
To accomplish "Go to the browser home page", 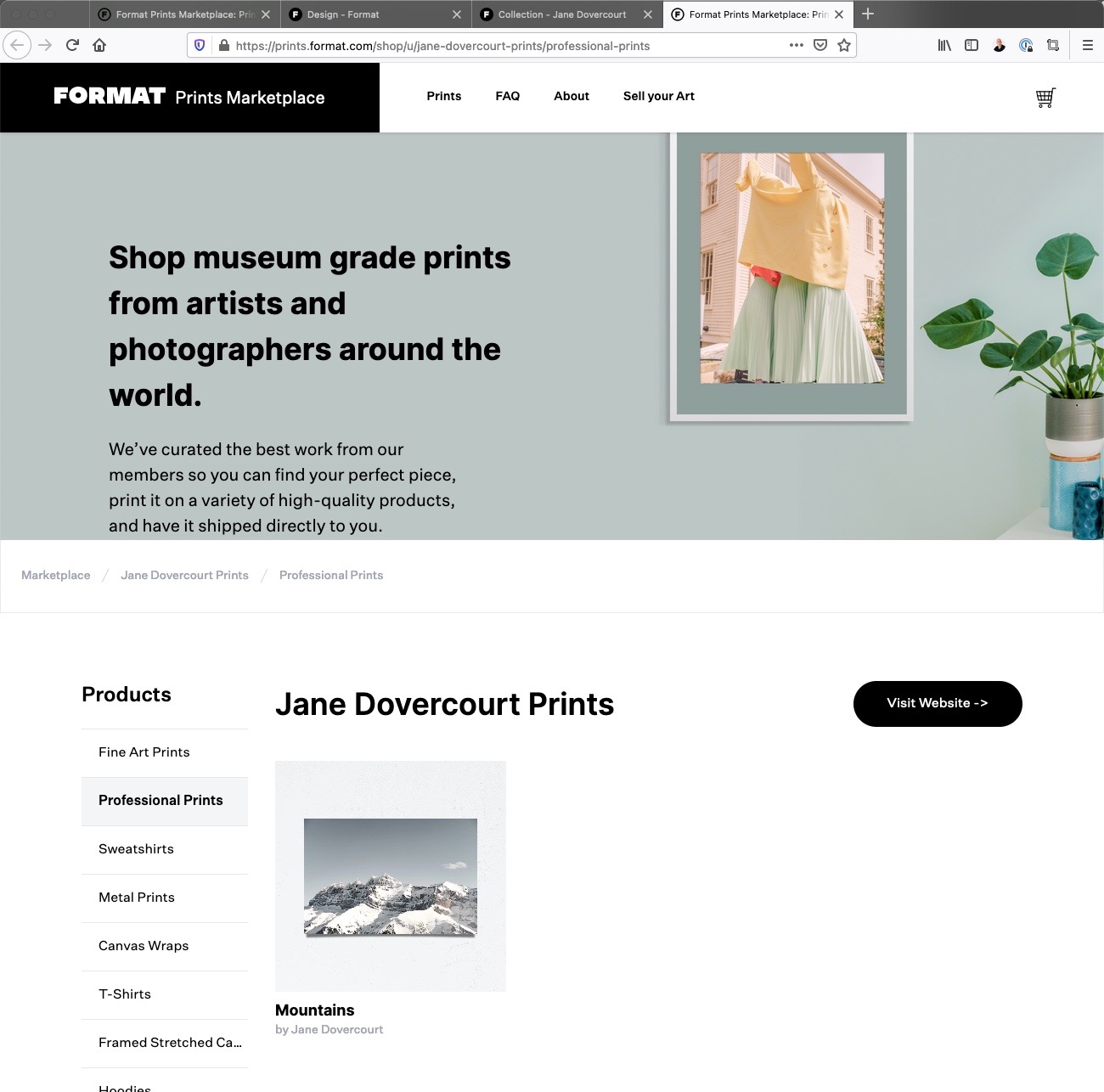I will pos(99,45).
